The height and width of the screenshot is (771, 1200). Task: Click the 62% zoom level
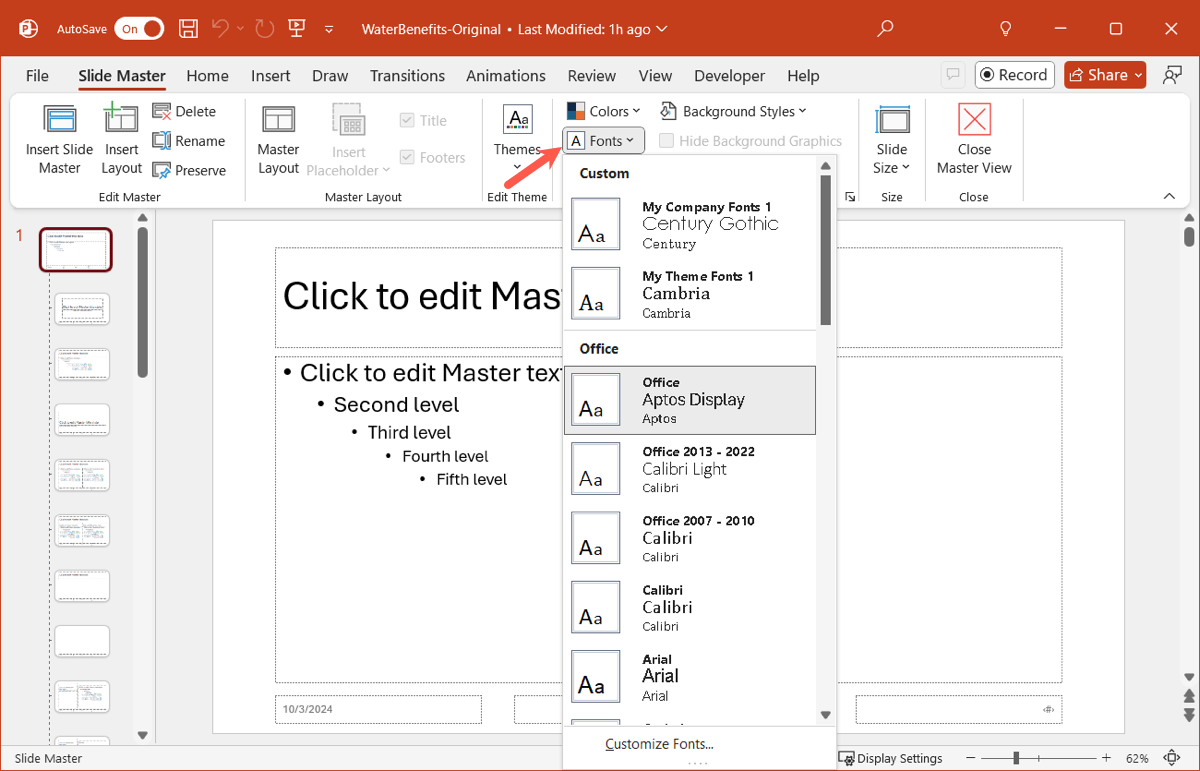(x=1138, y=758)
